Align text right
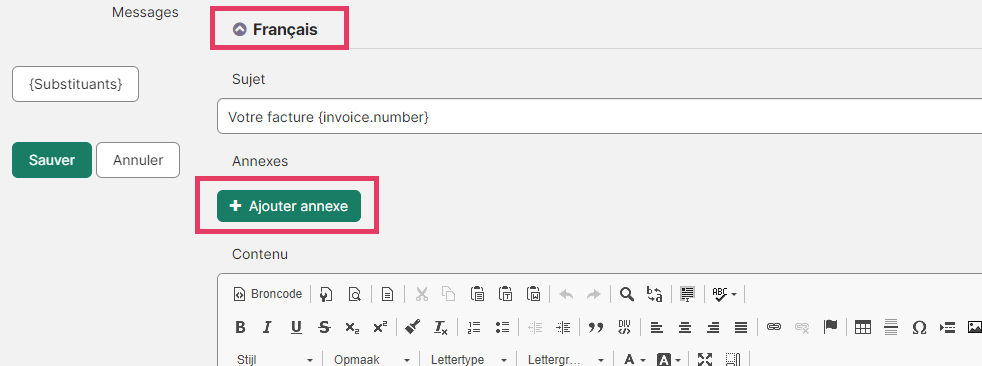982x366 pixels. 713,327
